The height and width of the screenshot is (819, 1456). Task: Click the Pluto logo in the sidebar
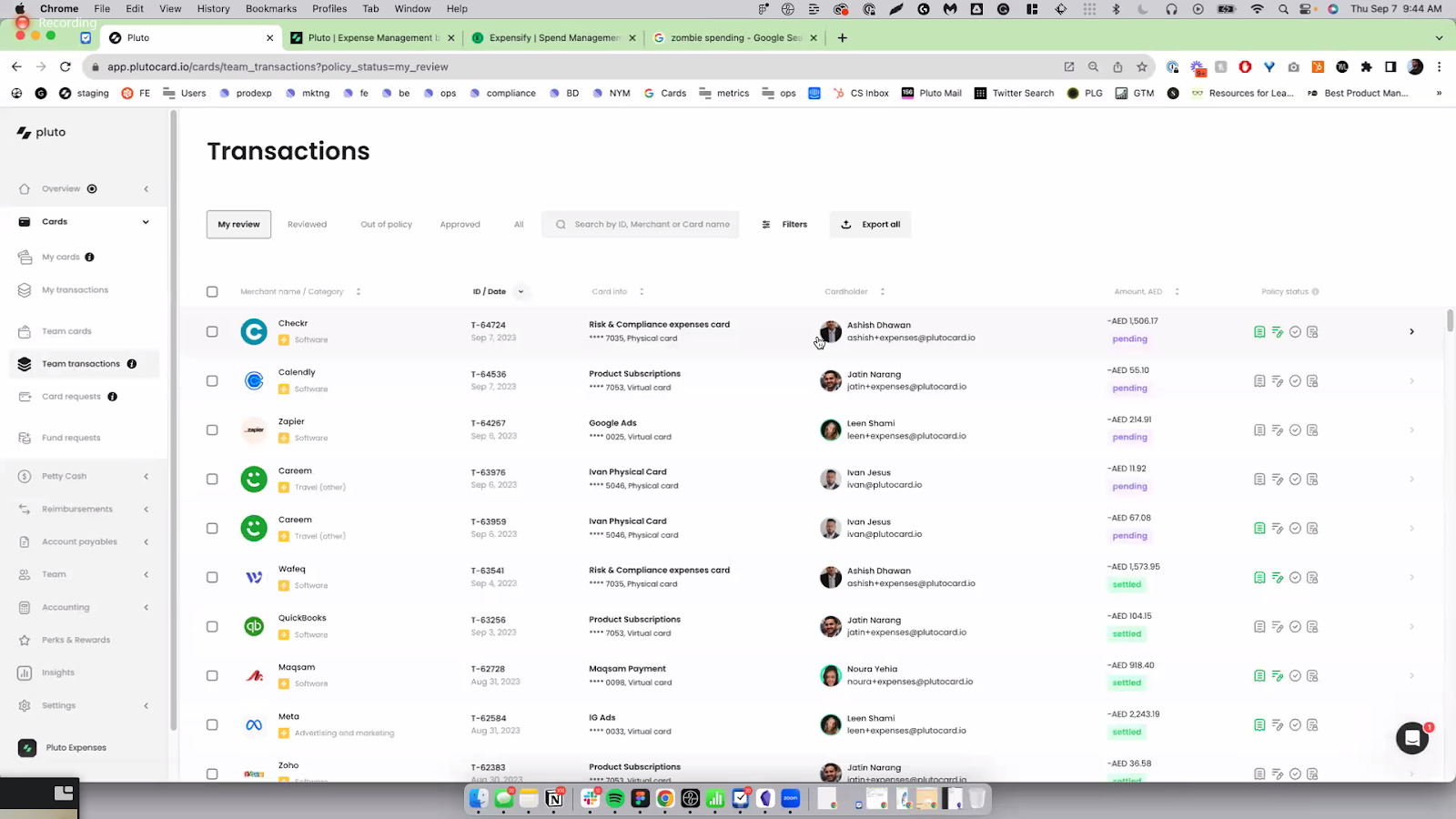tap(42, 132)
